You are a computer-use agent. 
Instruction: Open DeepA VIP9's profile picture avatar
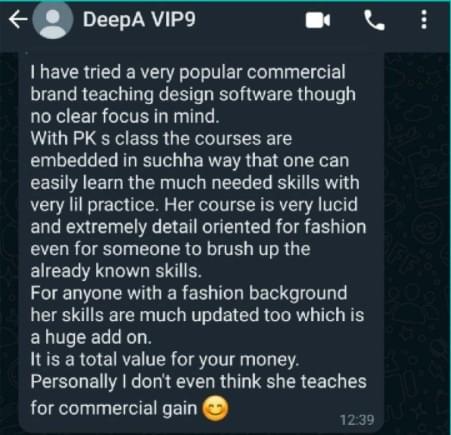click(53, 20)
